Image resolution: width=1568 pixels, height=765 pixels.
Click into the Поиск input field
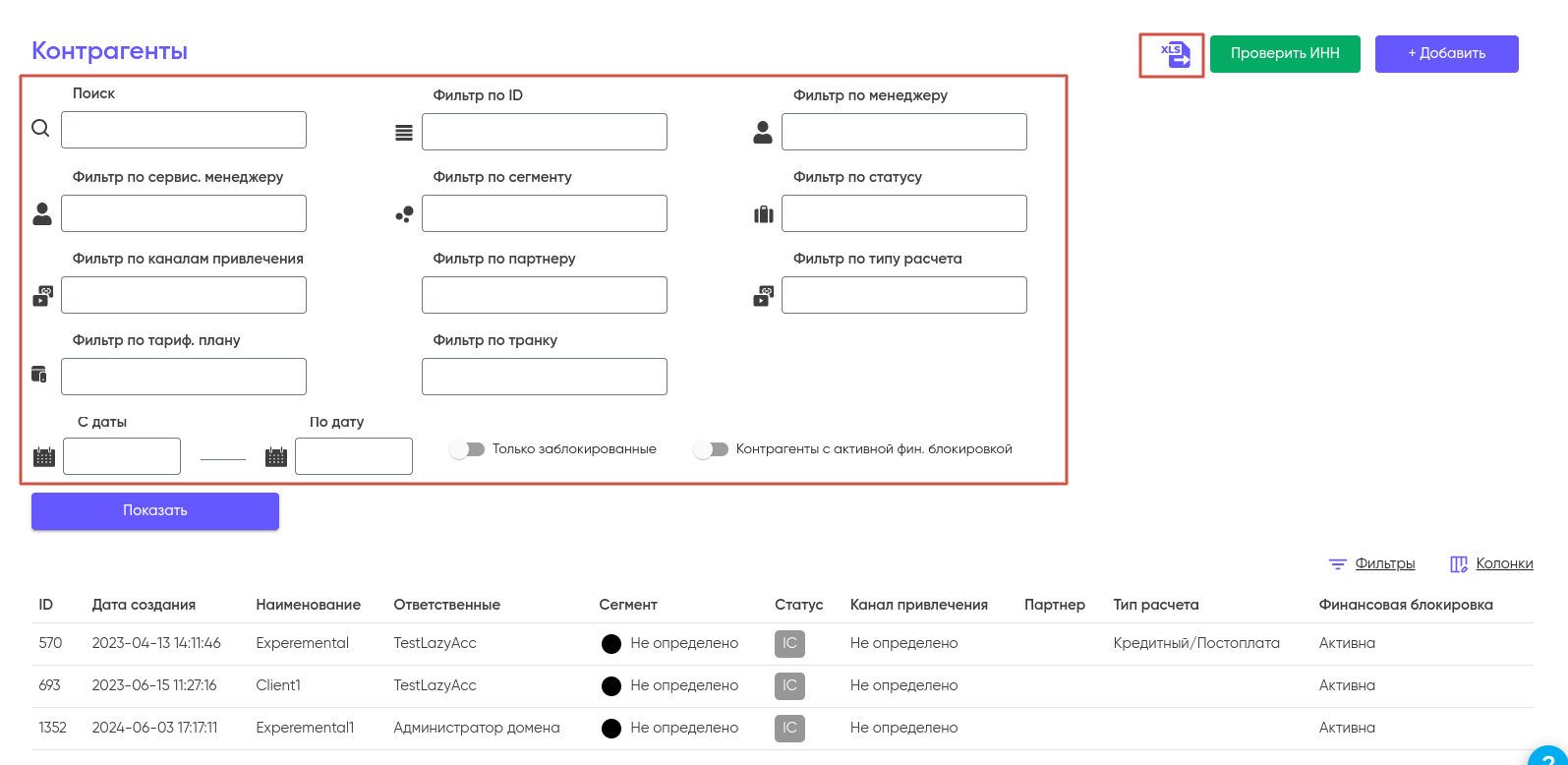click(x=184, y=130)
